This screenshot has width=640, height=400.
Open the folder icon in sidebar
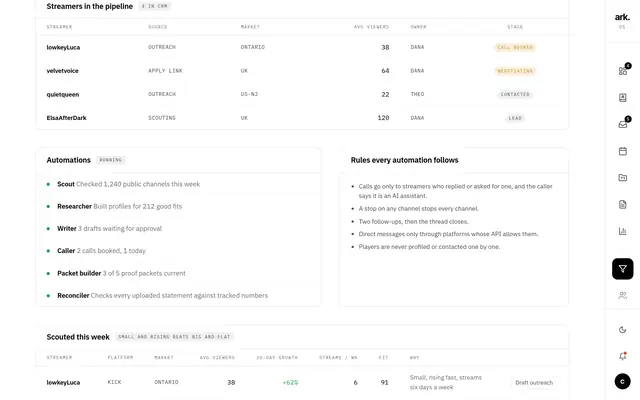pyautogui.click(x=622, y=178)
